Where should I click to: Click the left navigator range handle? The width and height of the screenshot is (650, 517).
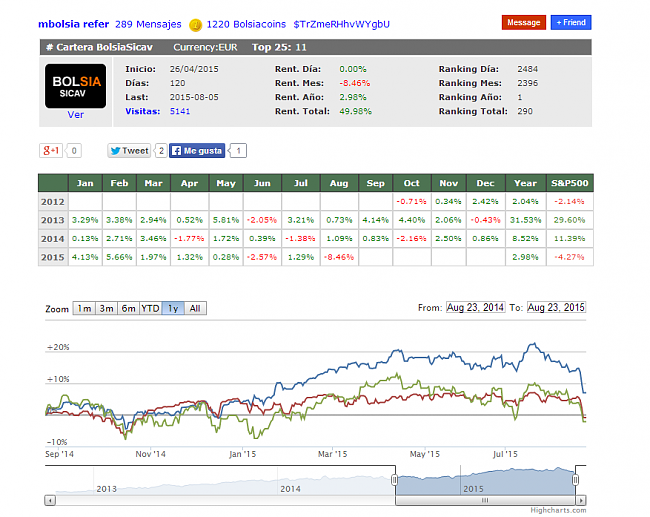(394, 480)
